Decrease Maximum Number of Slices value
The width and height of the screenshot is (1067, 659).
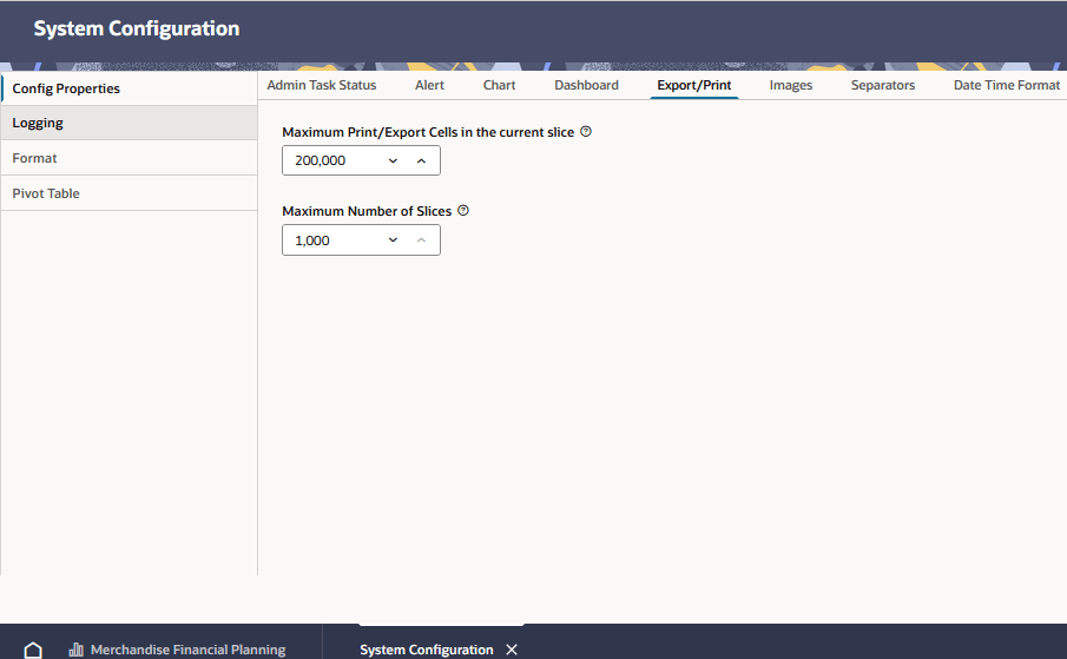[393, 240]
